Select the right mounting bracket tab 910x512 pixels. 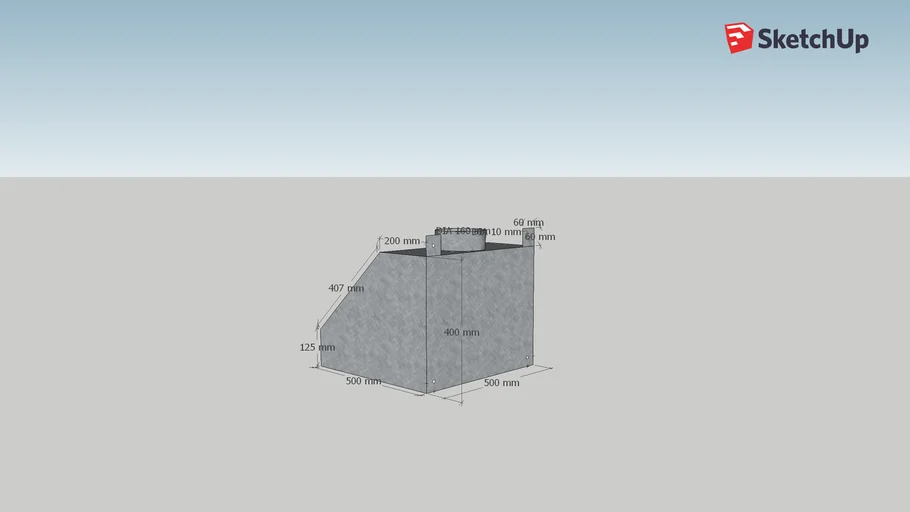[x=528, y=237]
